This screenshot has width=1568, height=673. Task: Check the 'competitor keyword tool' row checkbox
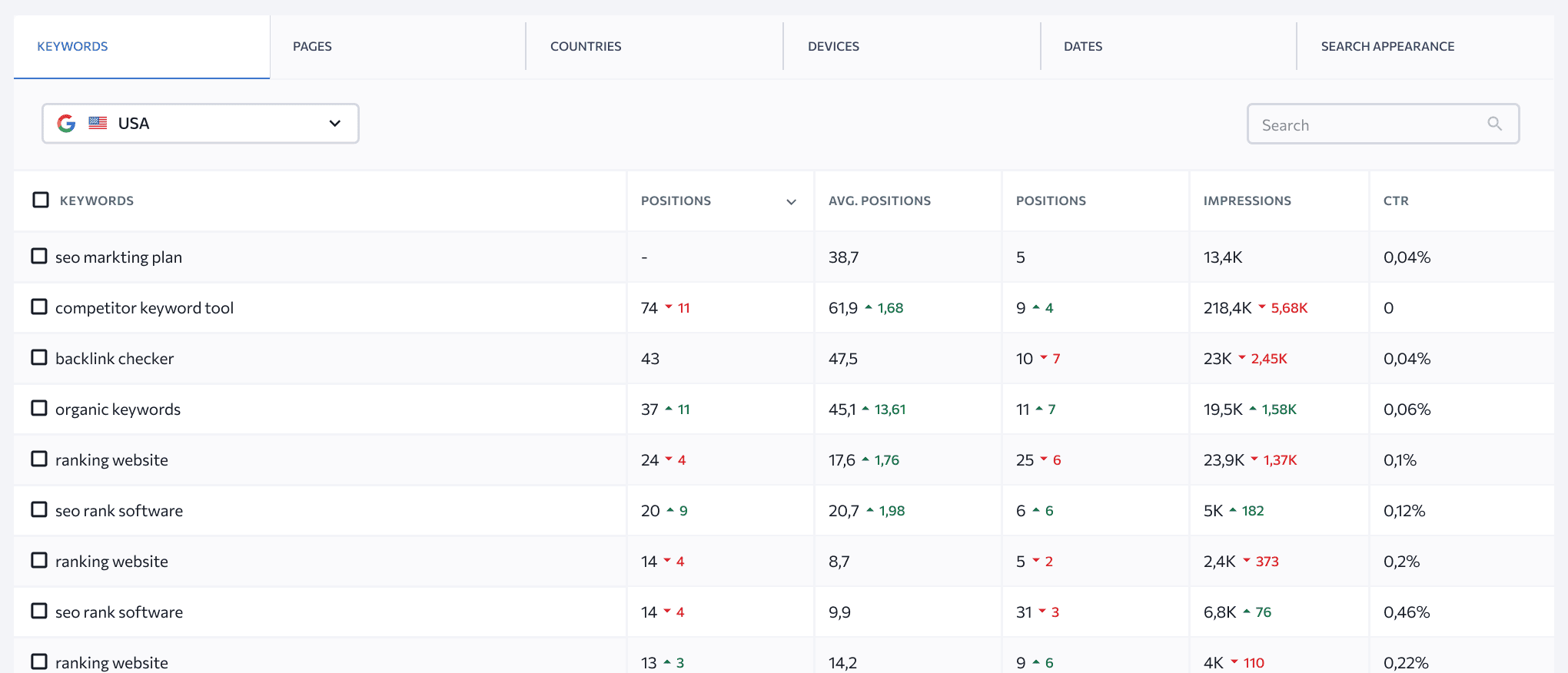[x=39, y=307]
